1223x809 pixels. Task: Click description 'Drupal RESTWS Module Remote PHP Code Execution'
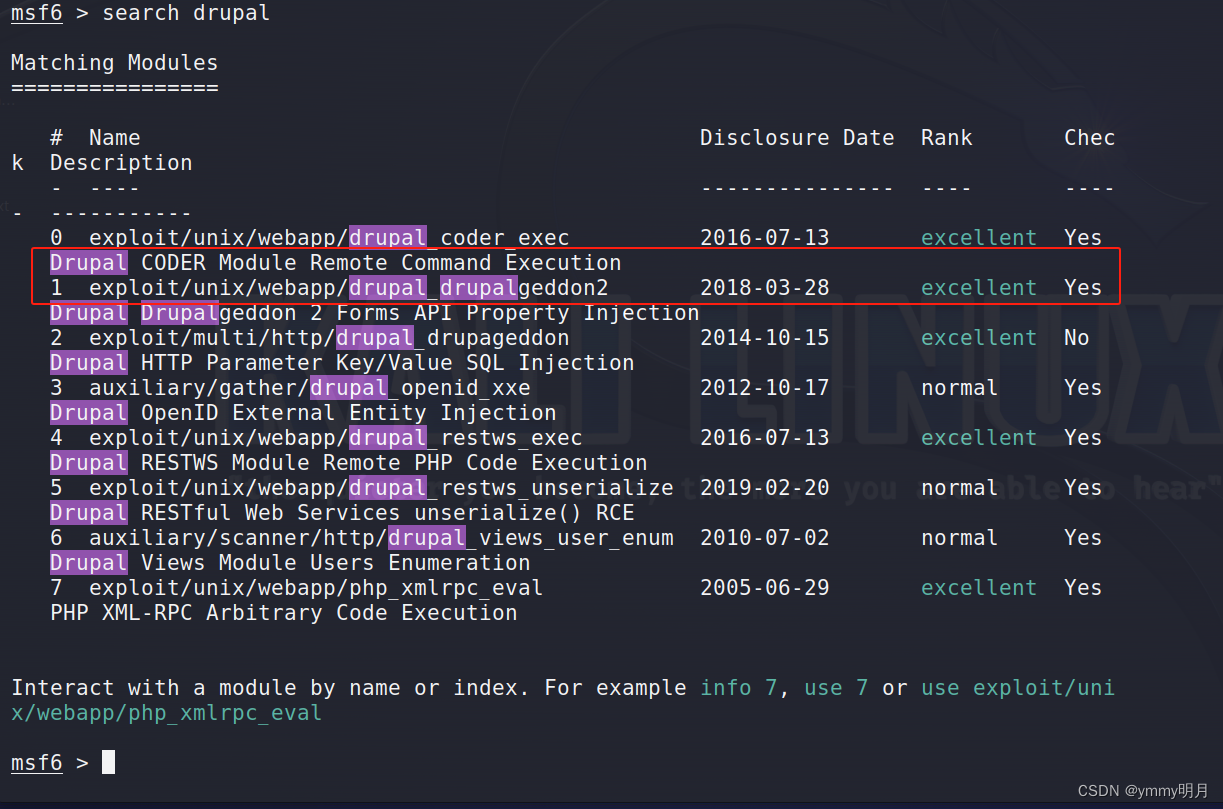click(349, 463)
